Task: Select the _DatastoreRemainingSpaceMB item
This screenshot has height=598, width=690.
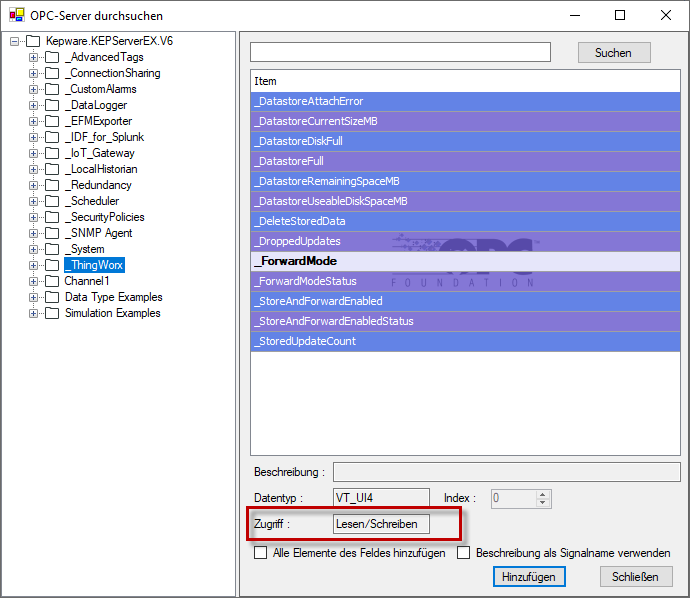Action: pos(466,181)
